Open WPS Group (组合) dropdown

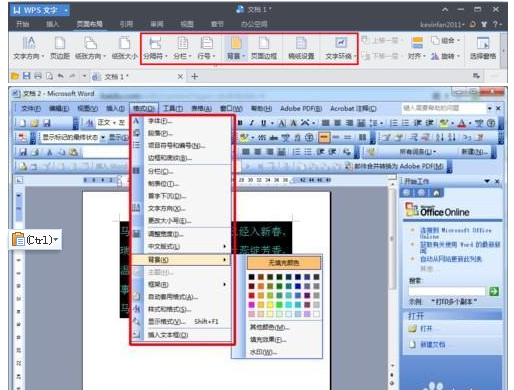pos(445,41)
